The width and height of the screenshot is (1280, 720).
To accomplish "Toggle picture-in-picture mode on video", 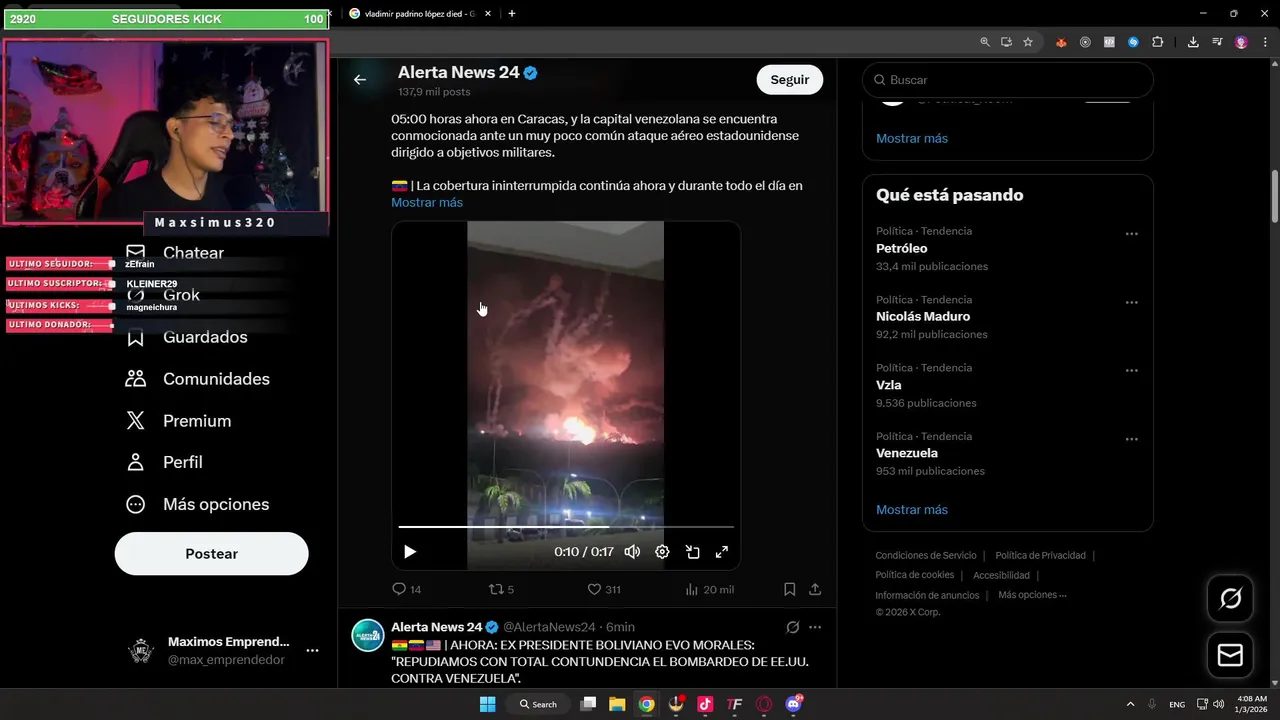I will [692, 552].
